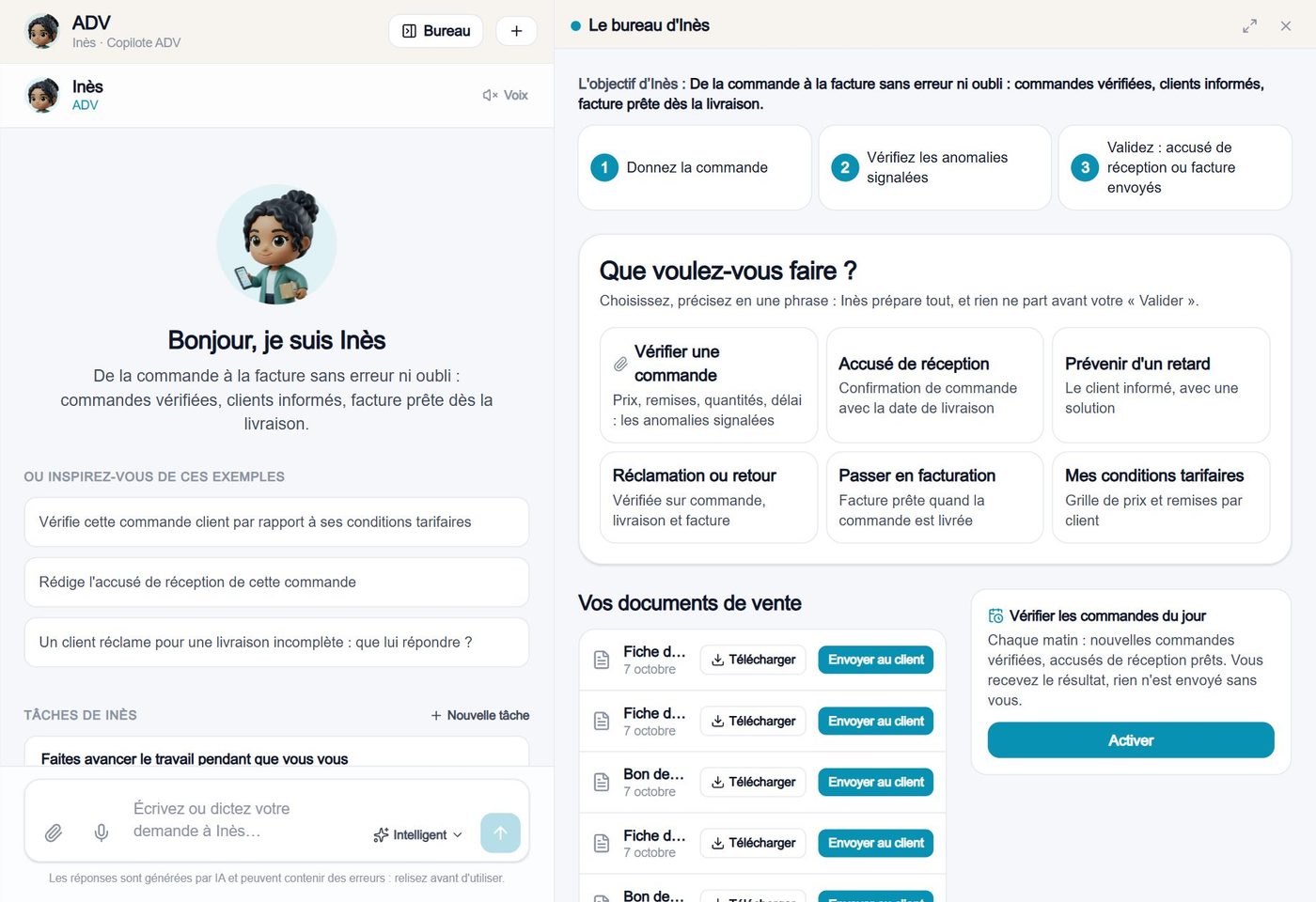Select the Réclamation ou retour card

click(x=709, y=498)
